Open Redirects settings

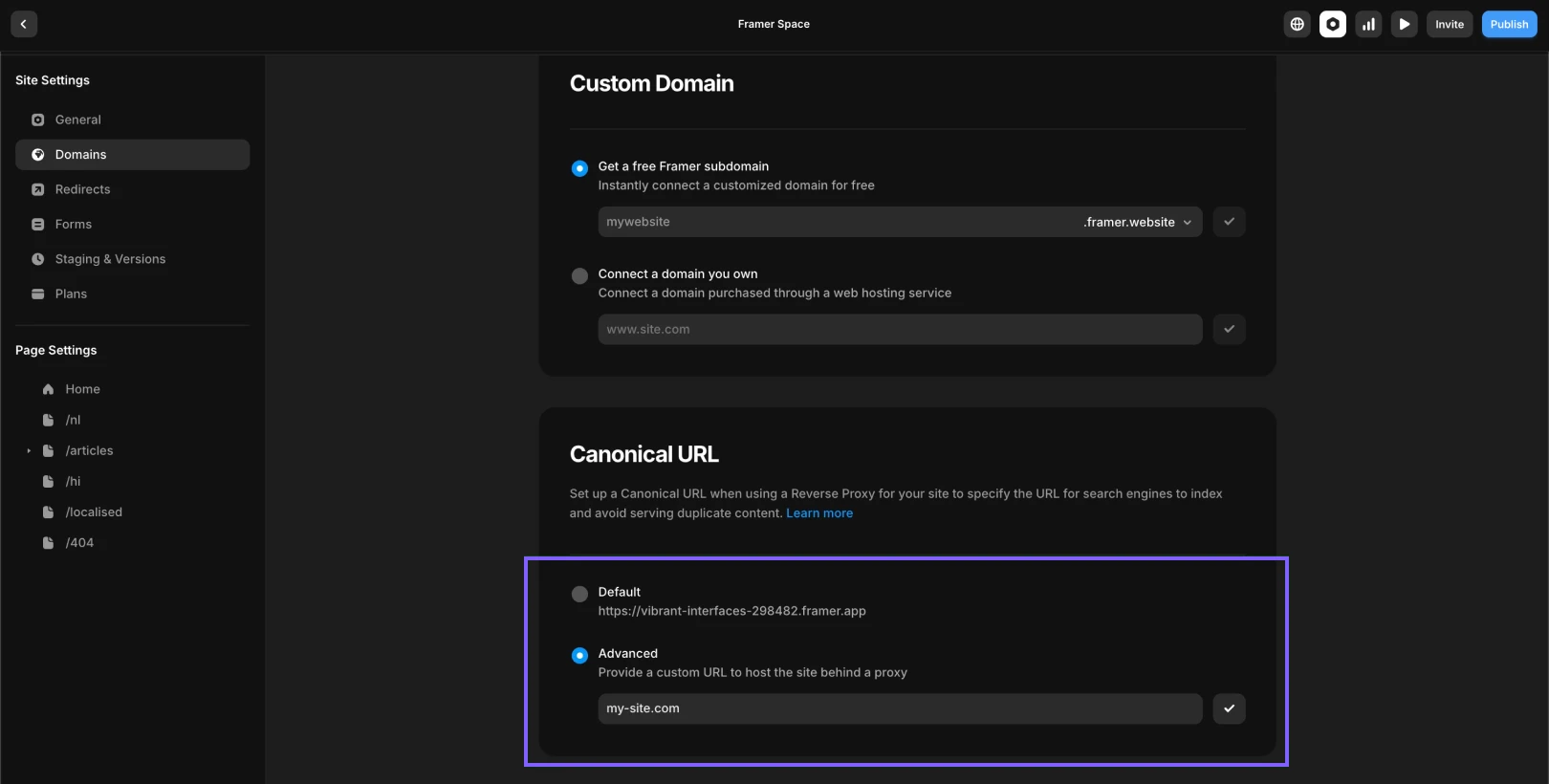pyautogui.click(x=132, y=189)
